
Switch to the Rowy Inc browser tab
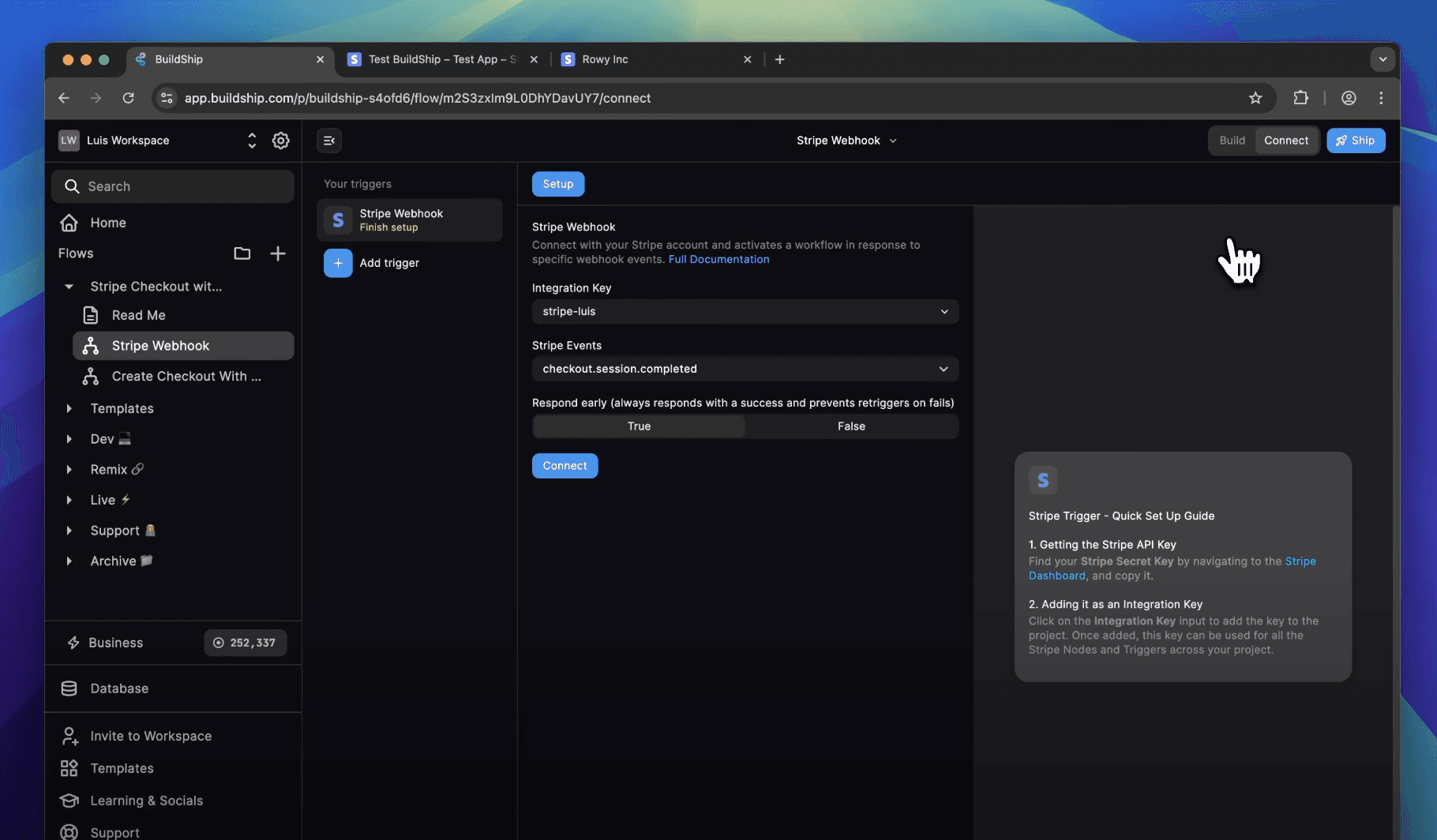point(655,59)
